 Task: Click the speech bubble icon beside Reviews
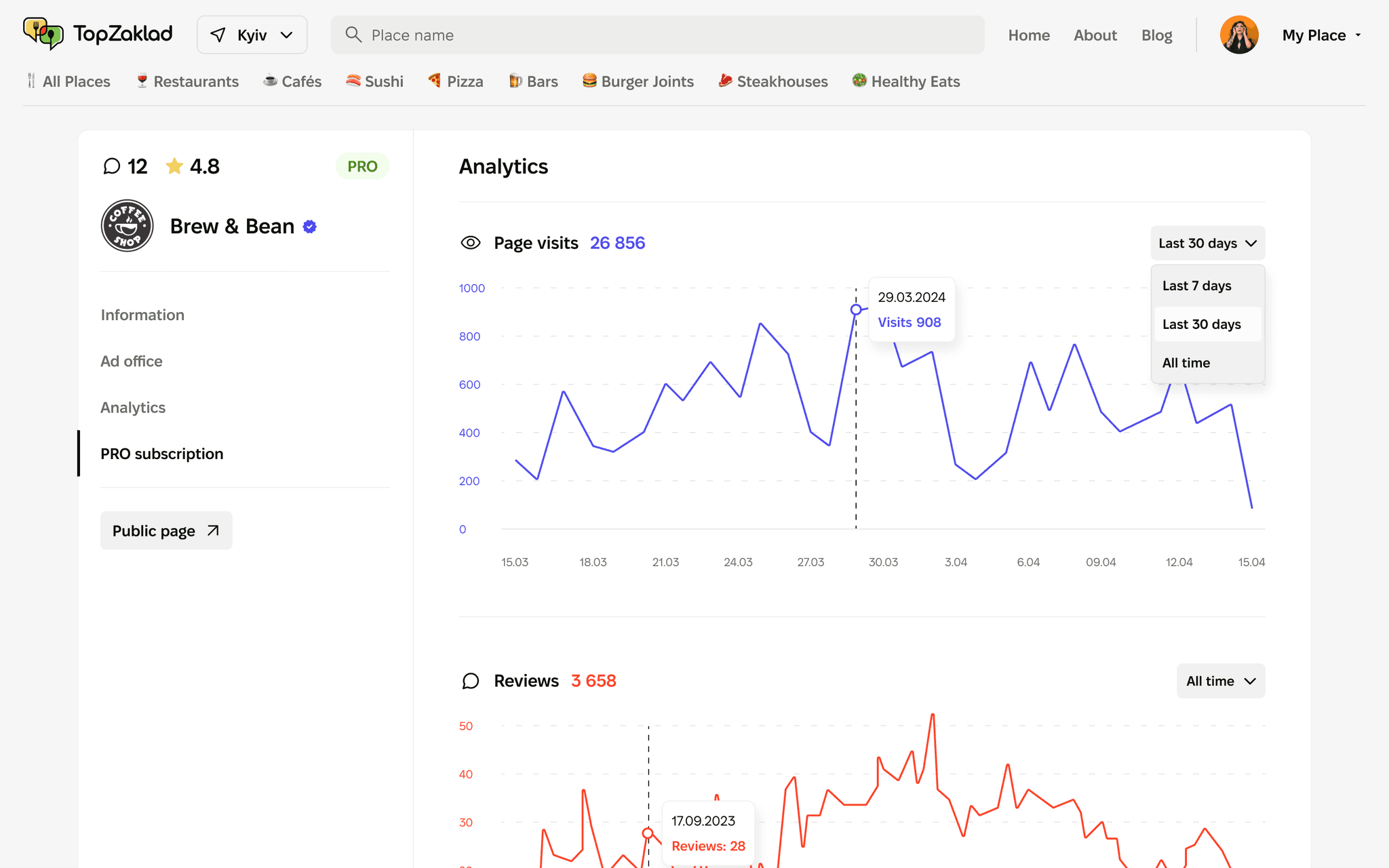tap(471, 681)
